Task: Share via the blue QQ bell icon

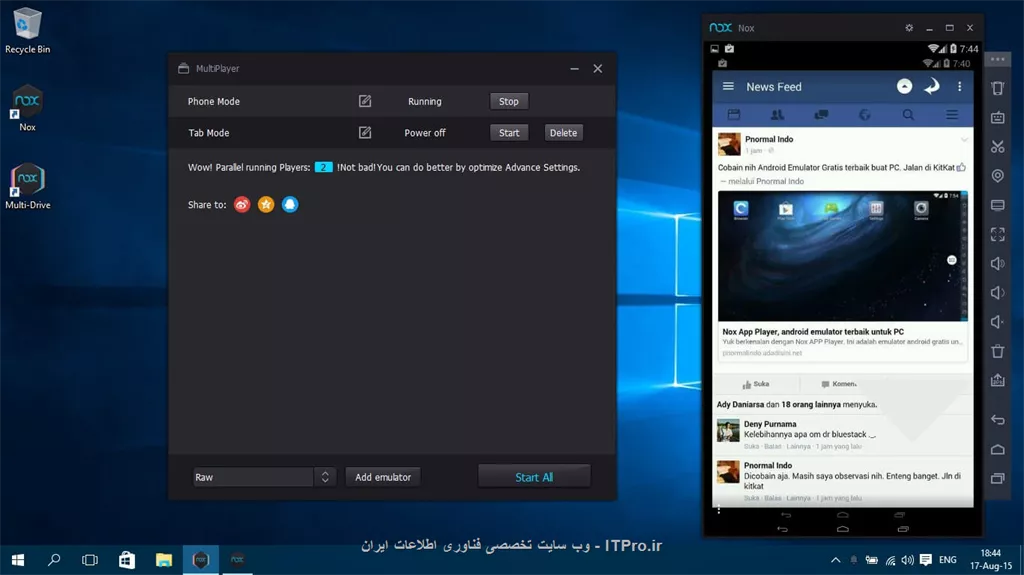Action: pos(290,205)
